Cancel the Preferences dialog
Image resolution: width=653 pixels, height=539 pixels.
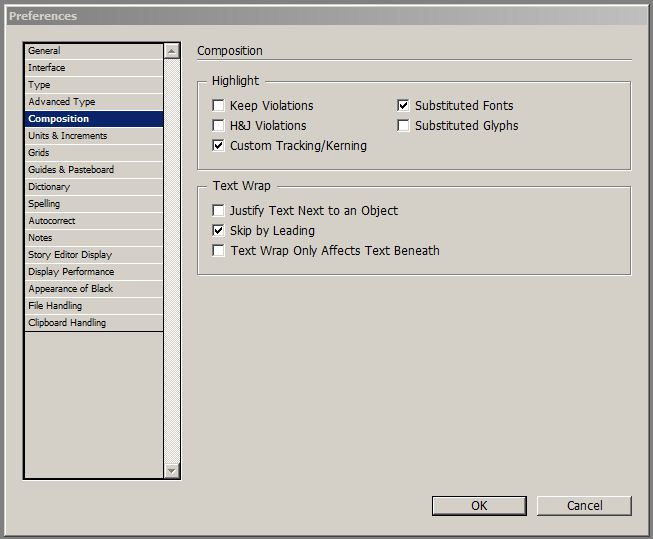pyautogui.click(x=584, y=506)
